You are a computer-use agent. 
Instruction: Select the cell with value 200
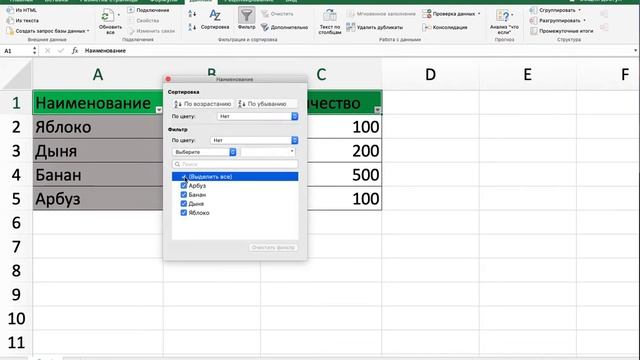point(345,151)
